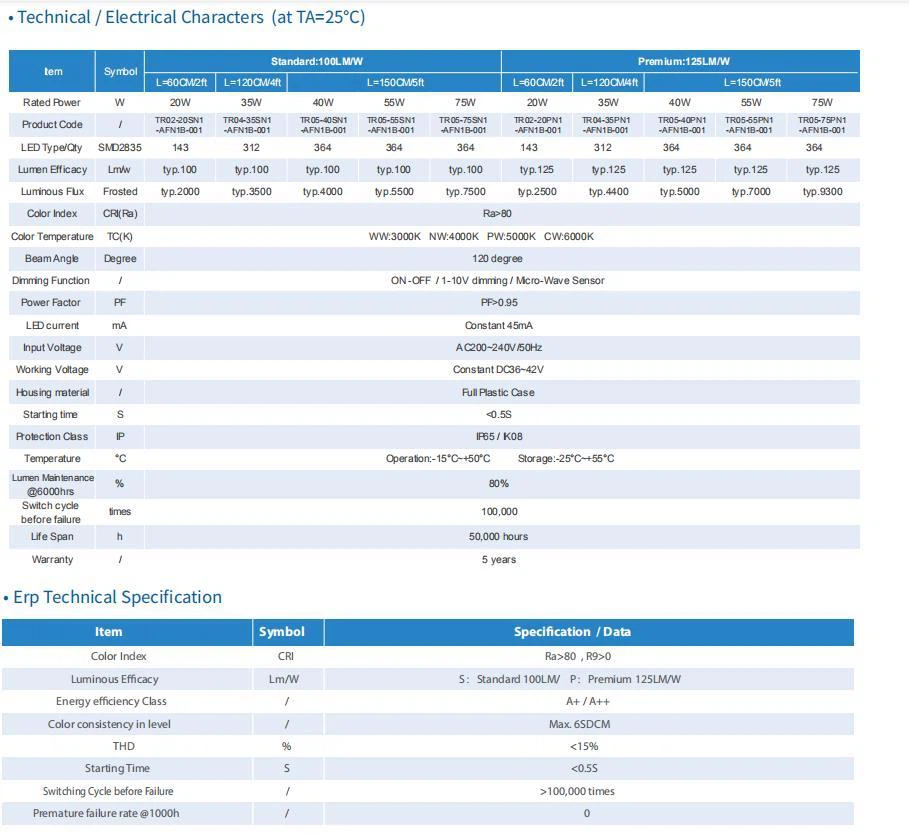Click the 50,000 hours life span value

(x=498, y=537)
